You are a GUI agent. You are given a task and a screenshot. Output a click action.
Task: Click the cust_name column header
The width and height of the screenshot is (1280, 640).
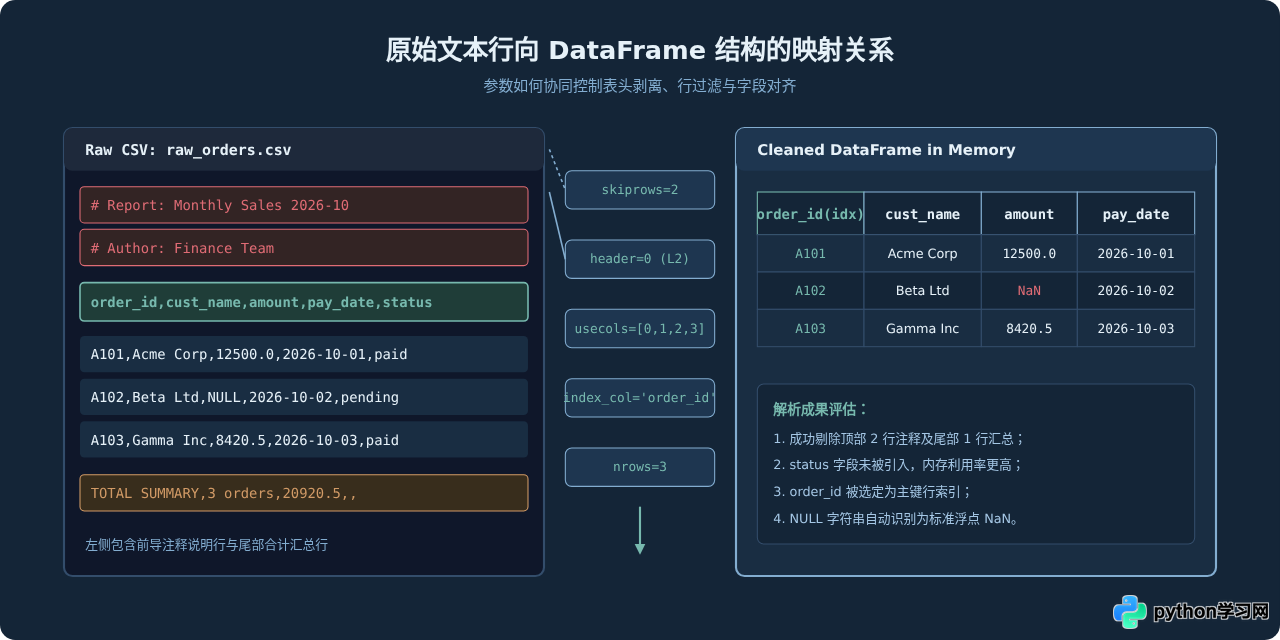(922, 214)
